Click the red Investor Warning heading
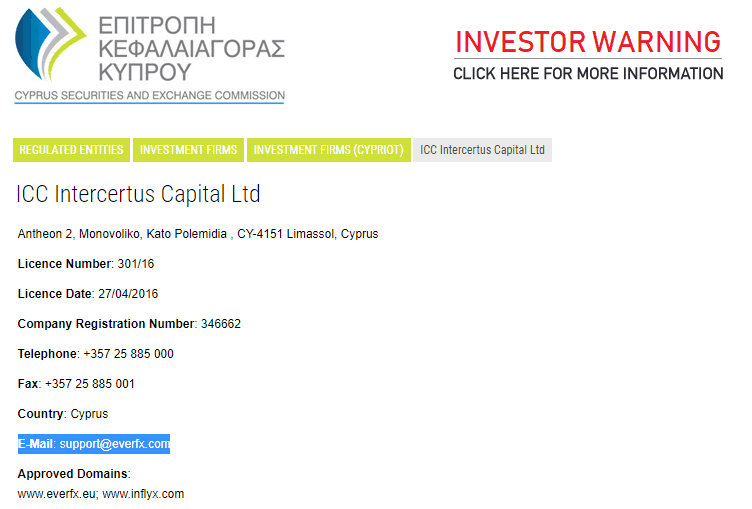752x509 pixels. 588,42
